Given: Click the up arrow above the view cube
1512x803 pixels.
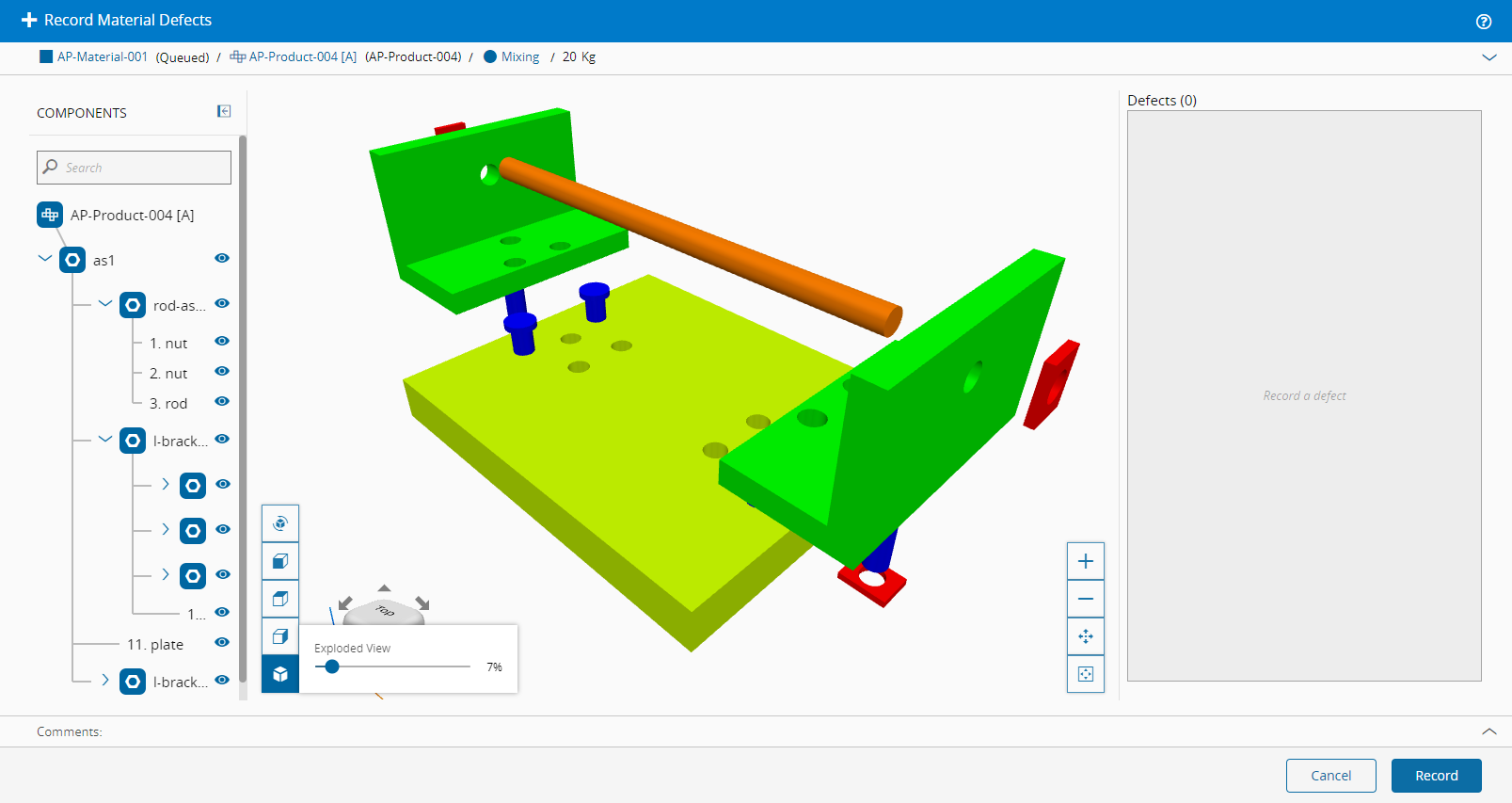Looking at the screenshot, I should [x=384, y=588].
